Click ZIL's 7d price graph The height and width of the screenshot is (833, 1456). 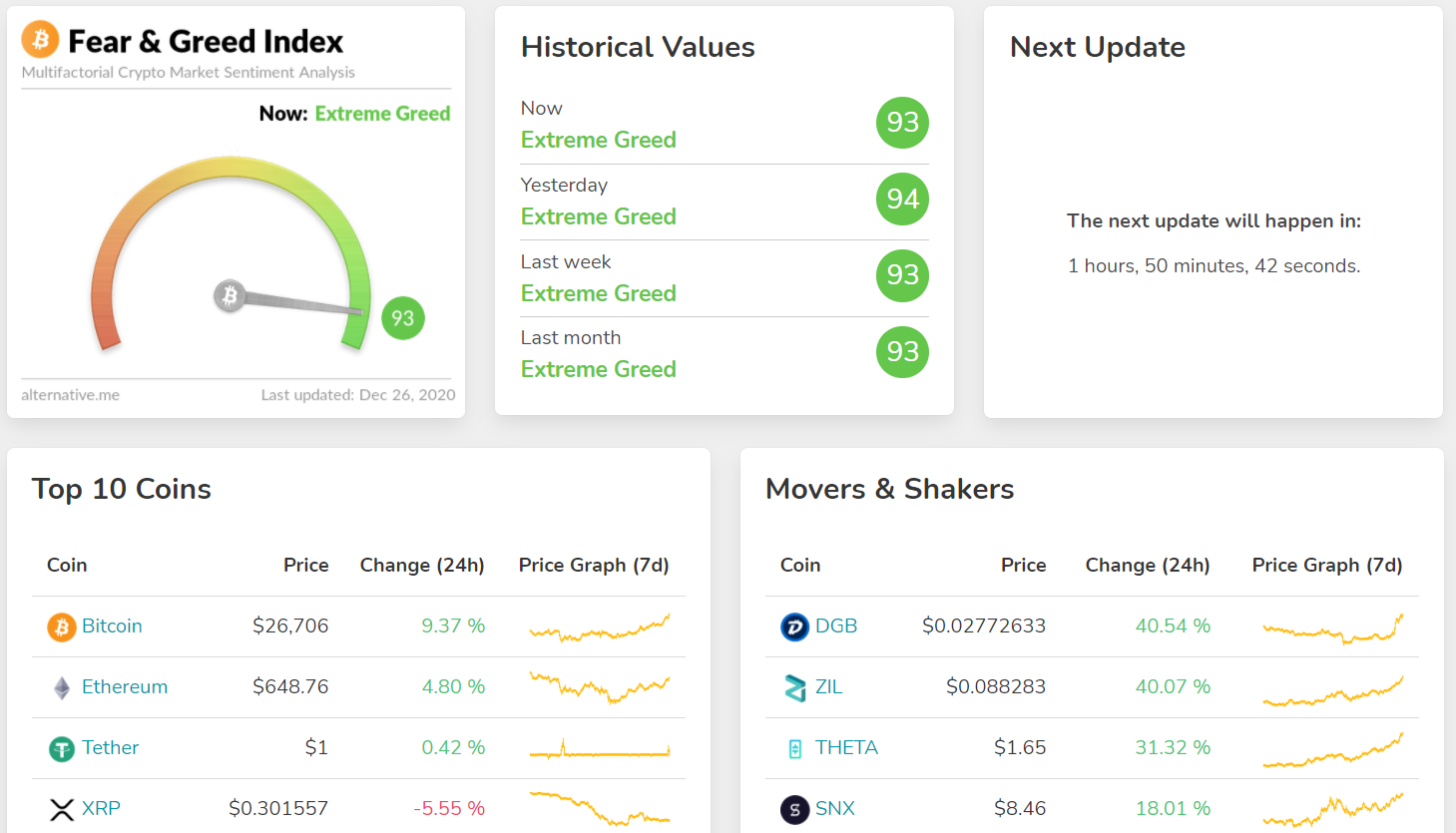(x=1333, y=690)
